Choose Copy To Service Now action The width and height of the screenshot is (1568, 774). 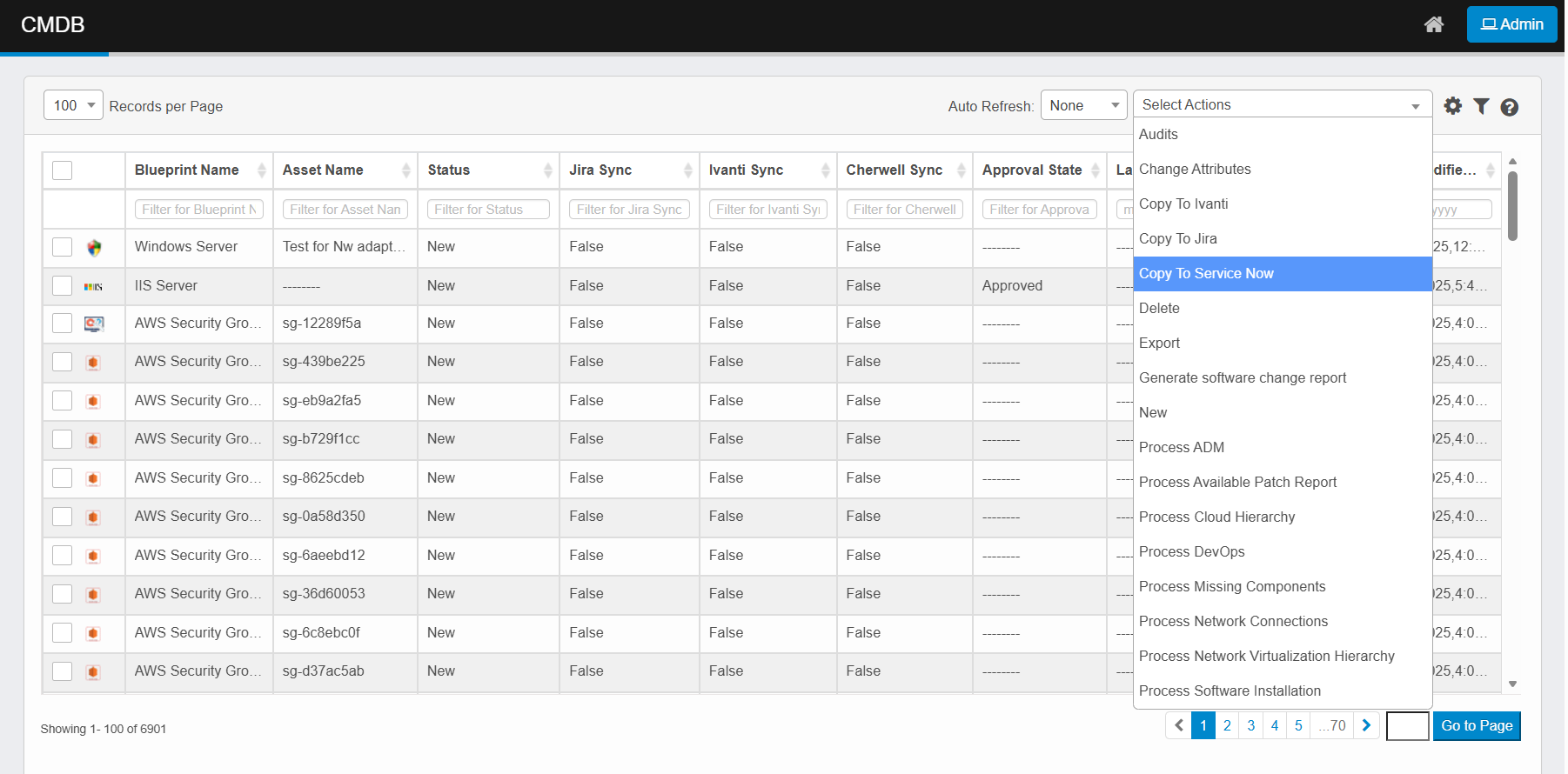pos(1206,274)
